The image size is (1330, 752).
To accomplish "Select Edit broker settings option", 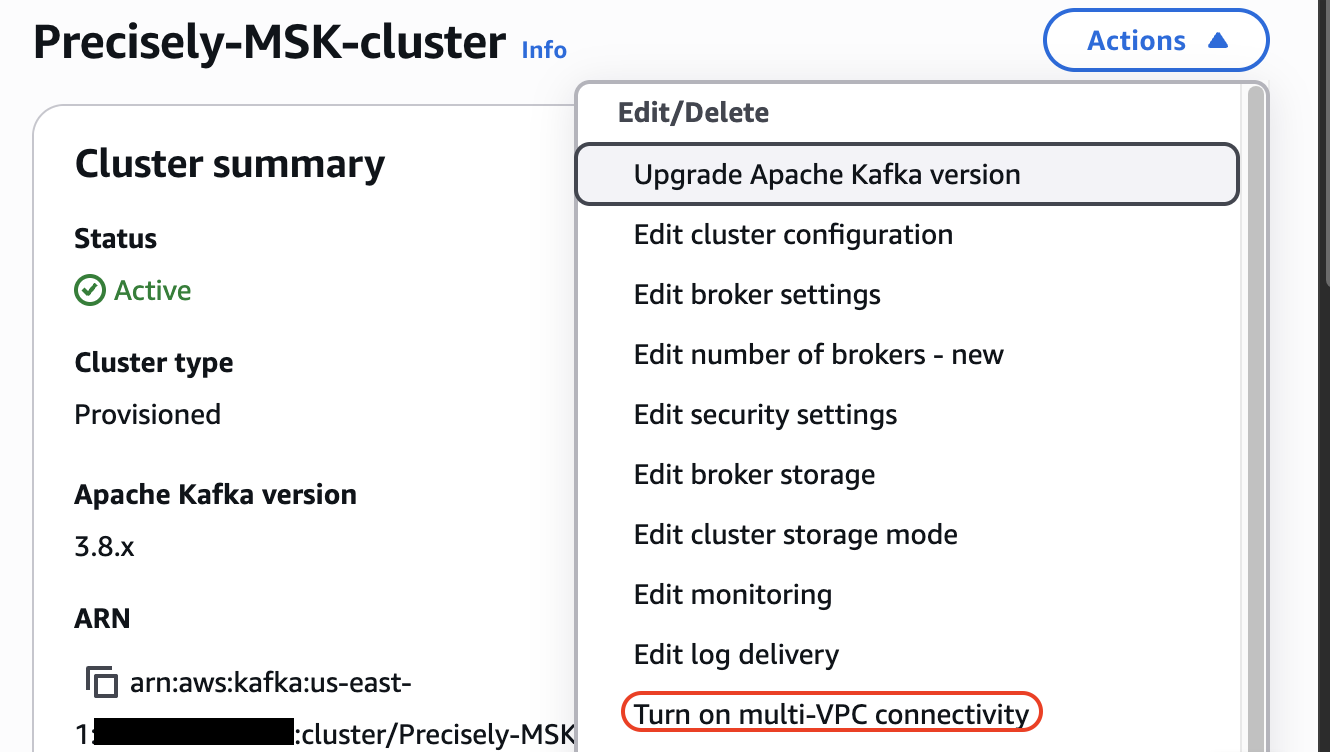I will click(907, 295).
